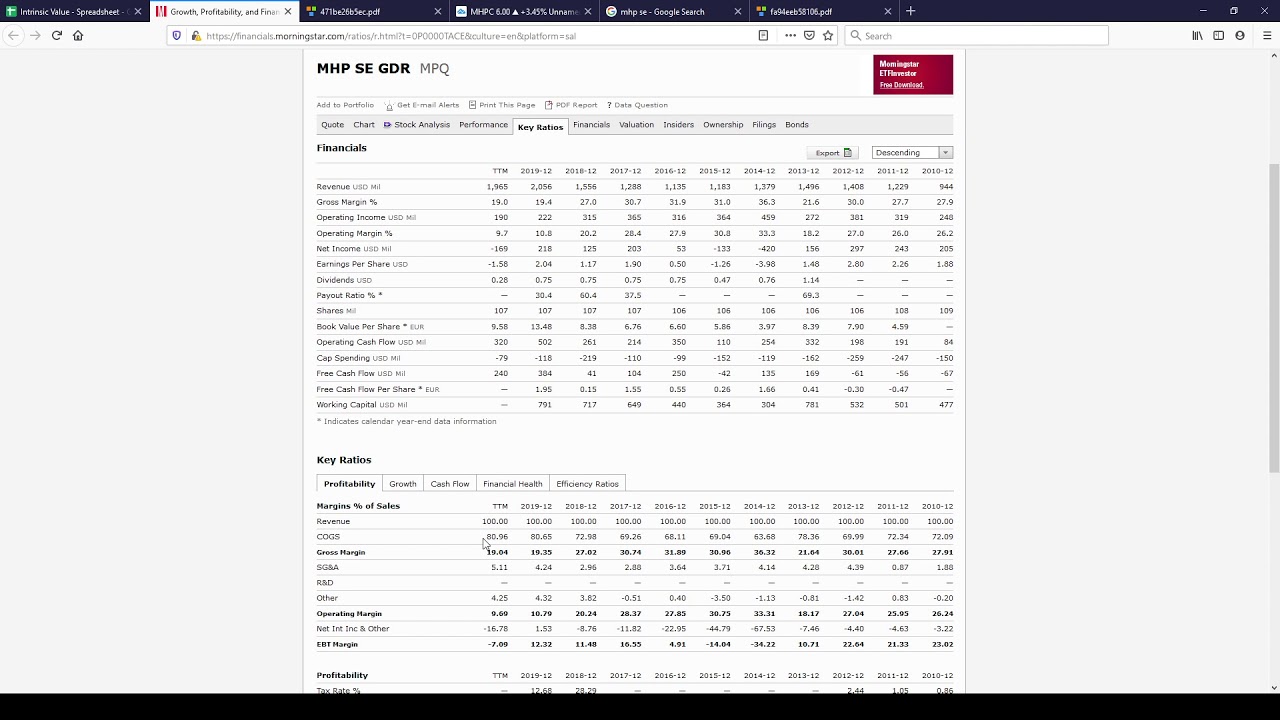Open the Ownership tab

[723, 125]
